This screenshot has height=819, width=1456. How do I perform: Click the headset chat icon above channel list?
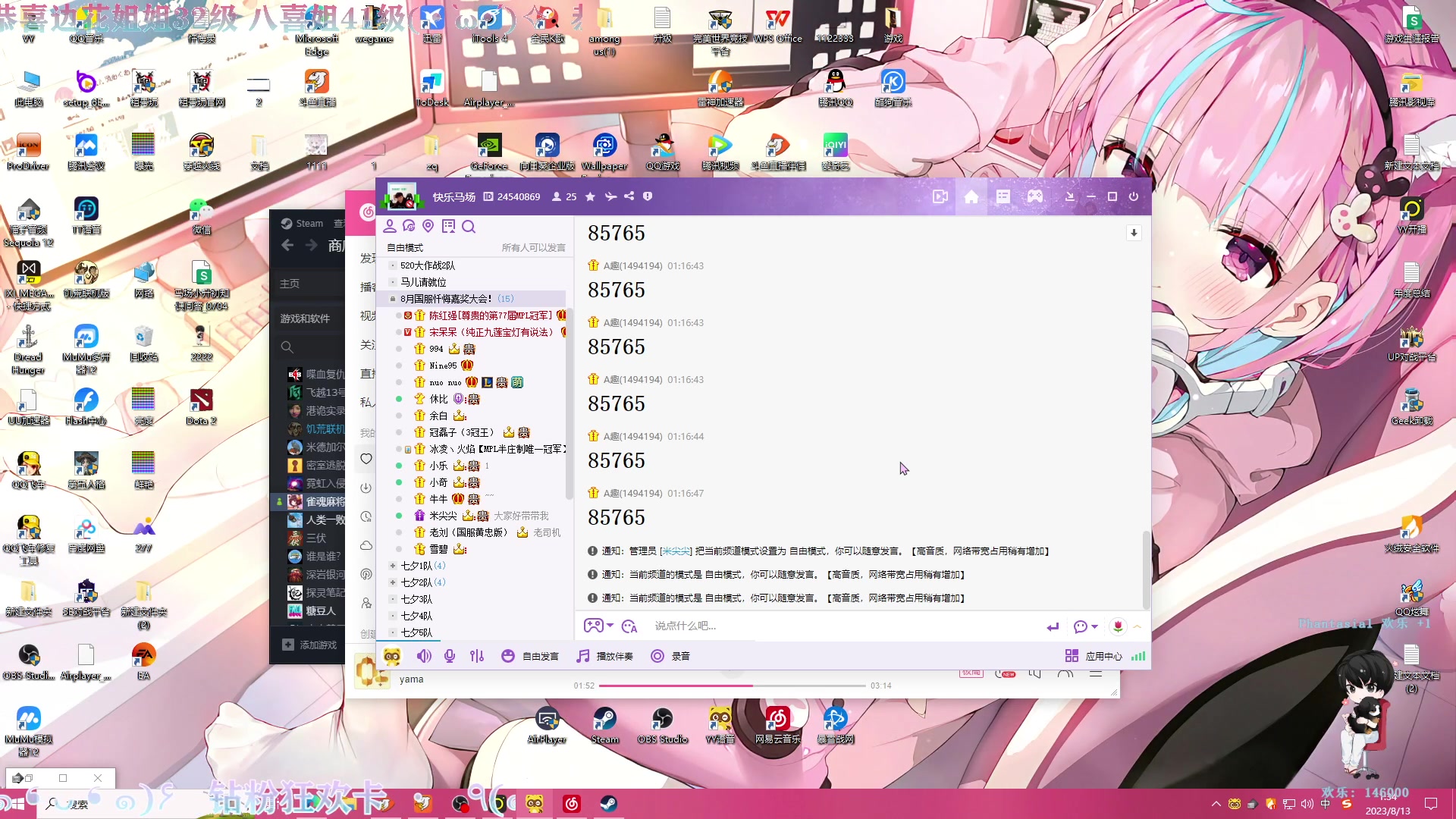(x=409, y=226)
